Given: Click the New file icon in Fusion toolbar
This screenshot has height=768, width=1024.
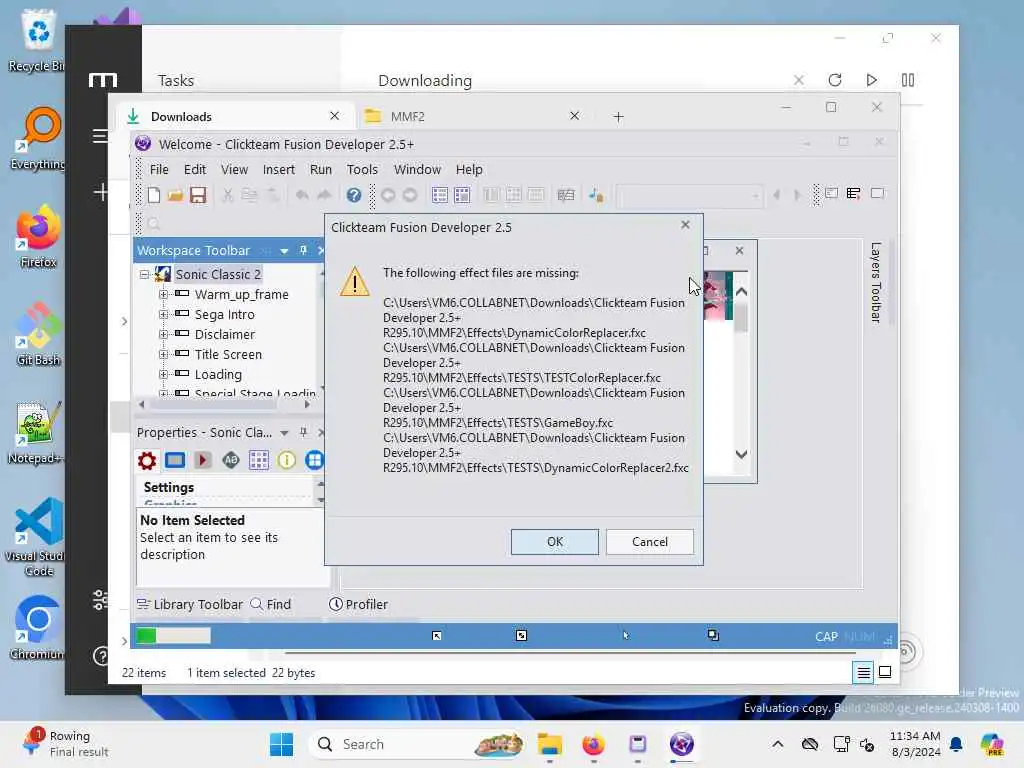Looking at the screenshot, I should click(154, 195).
